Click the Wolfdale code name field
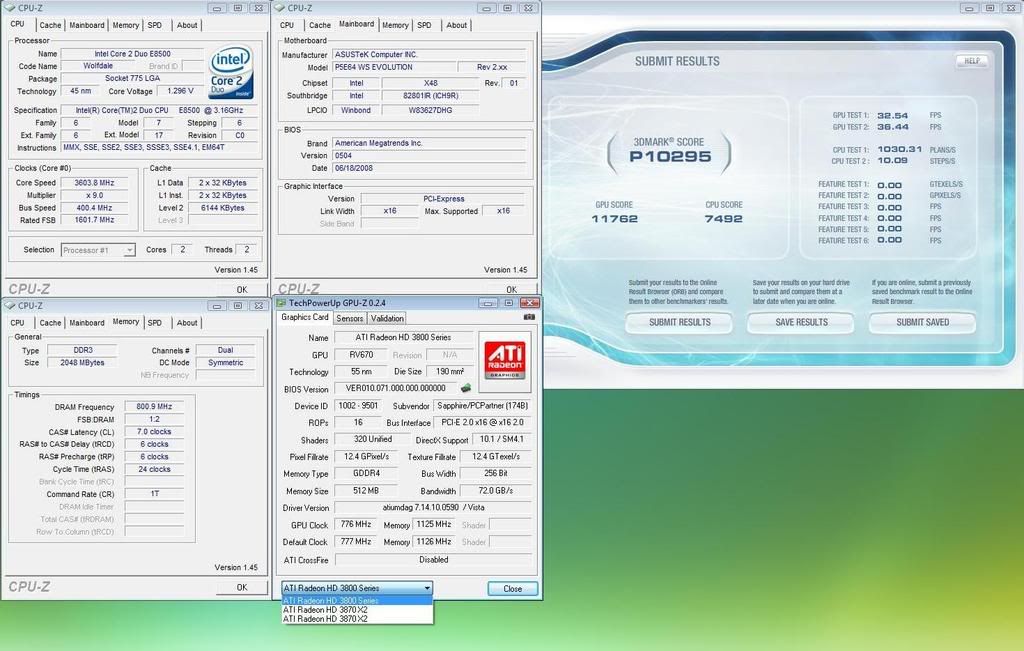The height and width of the screenshot is (651, 1024). (98, 66)
